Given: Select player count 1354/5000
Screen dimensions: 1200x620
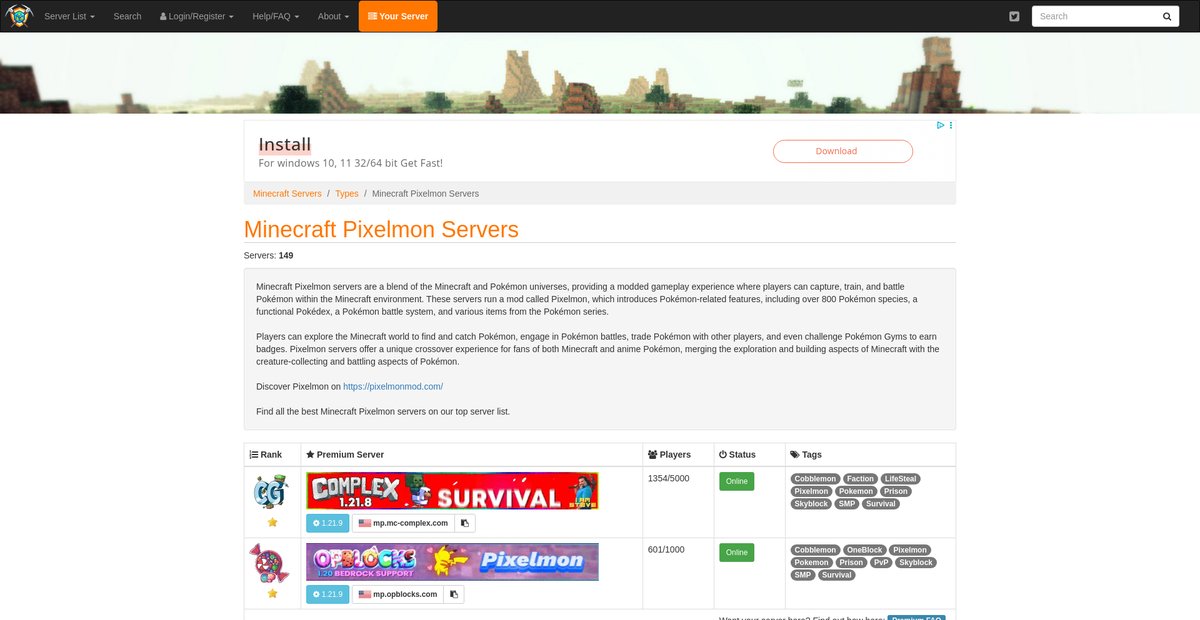Looking at the screenshot, I should 669,479.
